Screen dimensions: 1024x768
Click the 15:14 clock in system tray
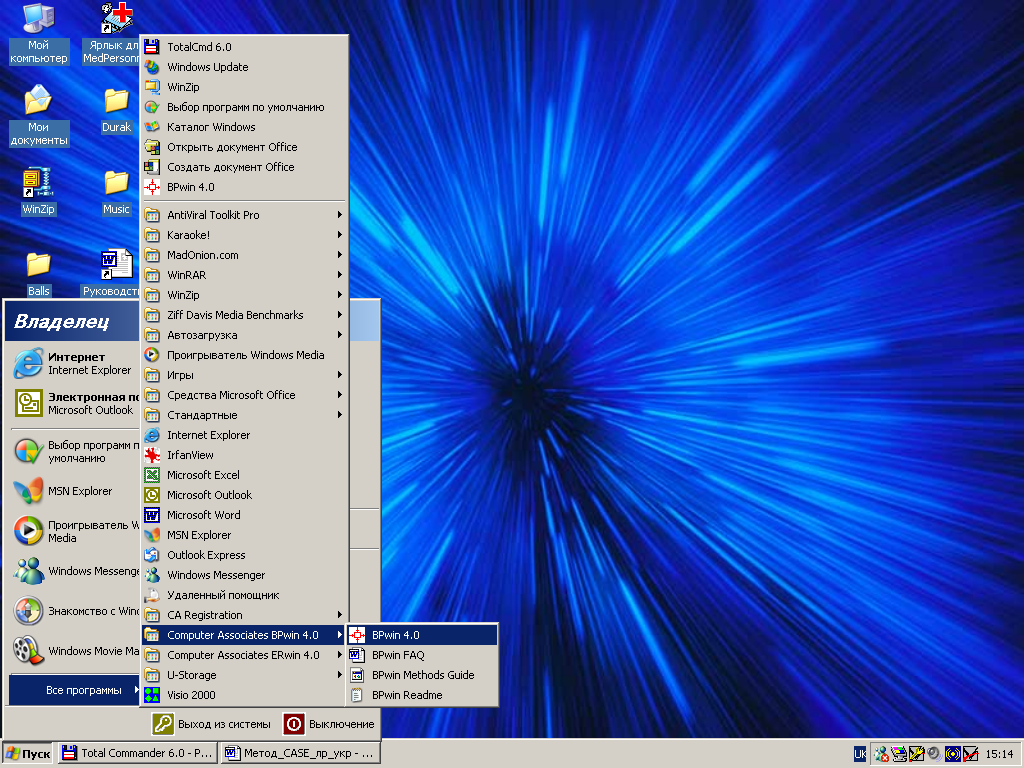(999, 754)
